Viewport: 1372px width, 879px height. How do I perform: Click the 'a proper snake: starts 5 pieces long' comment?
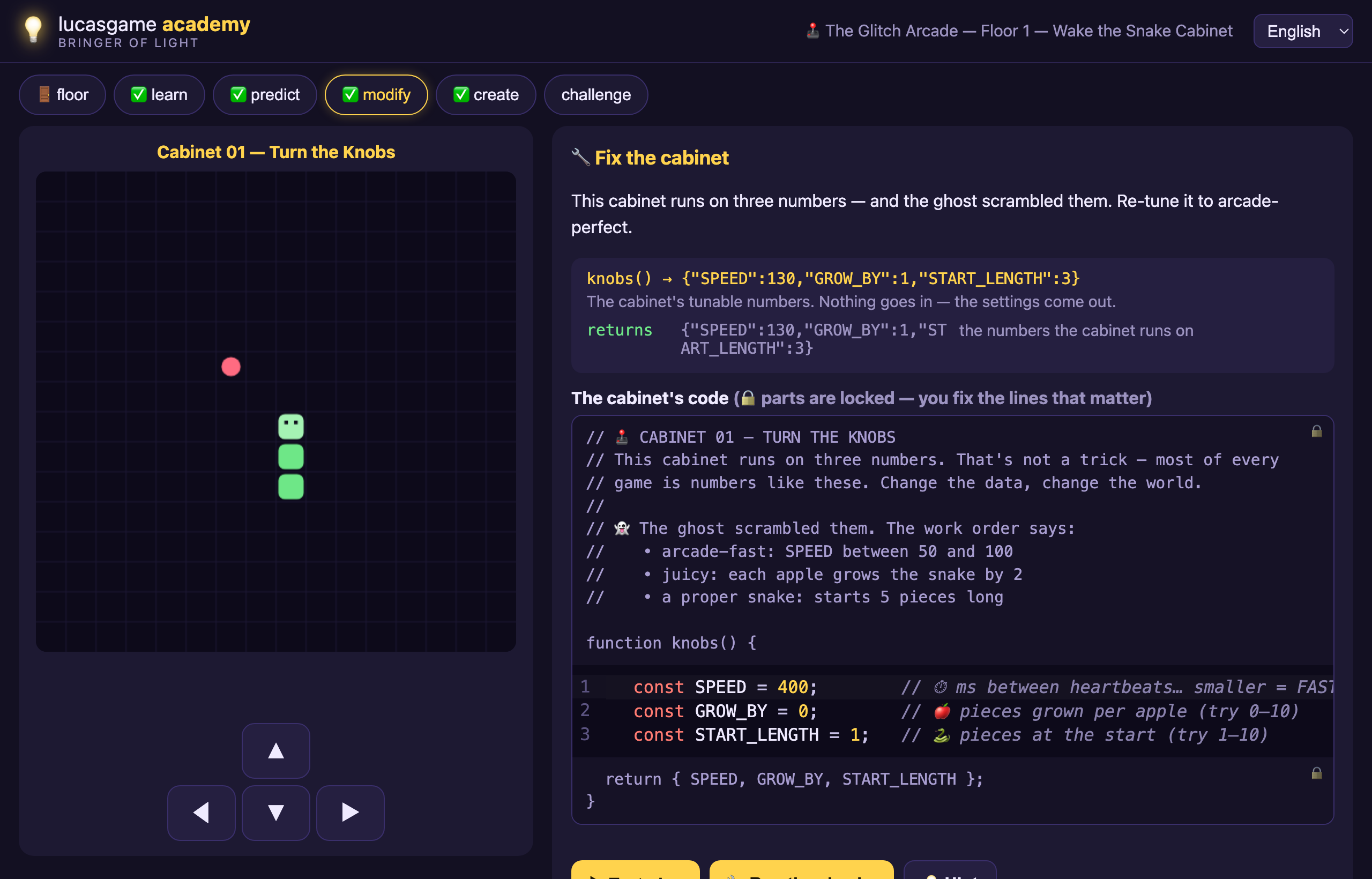point(832,597)
